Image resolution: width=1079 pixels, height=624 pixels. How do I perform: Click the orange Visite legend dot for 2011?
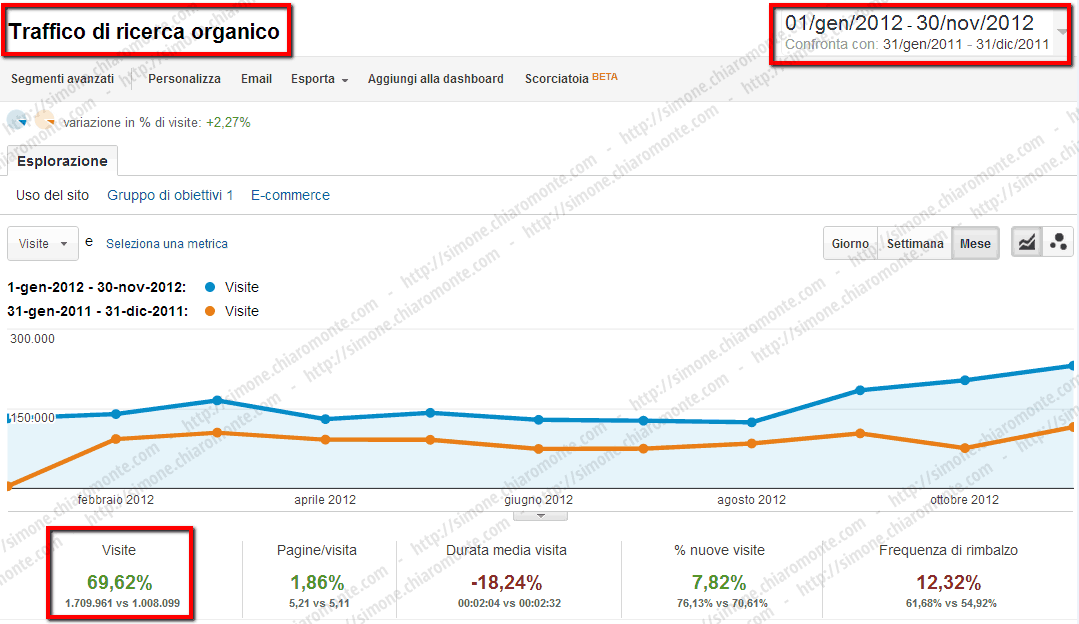(210, 311)
